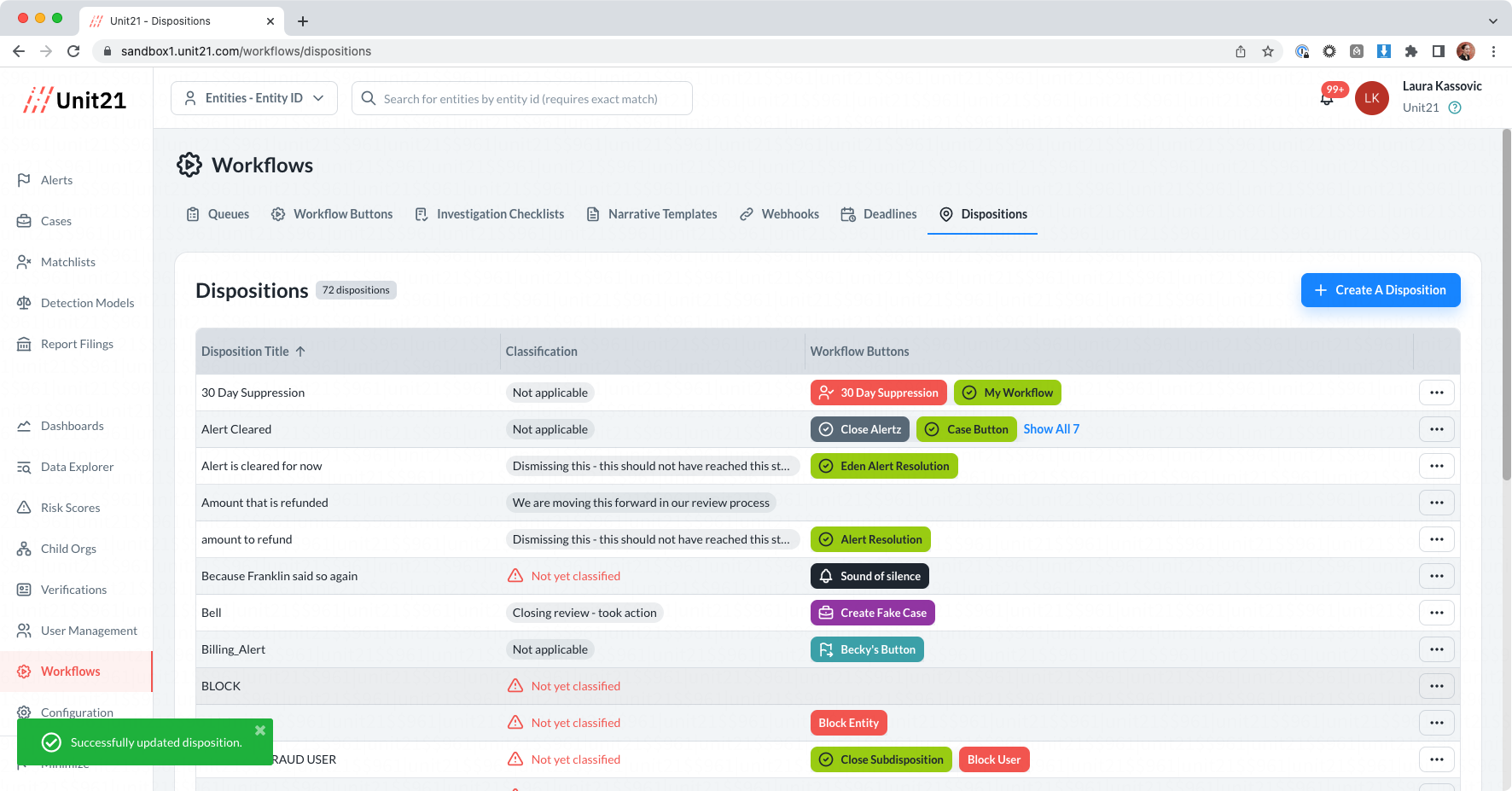Open row menu for the Block Entity row
This screenshot has height=791, width=1512.
click(x=1437, y=723)
